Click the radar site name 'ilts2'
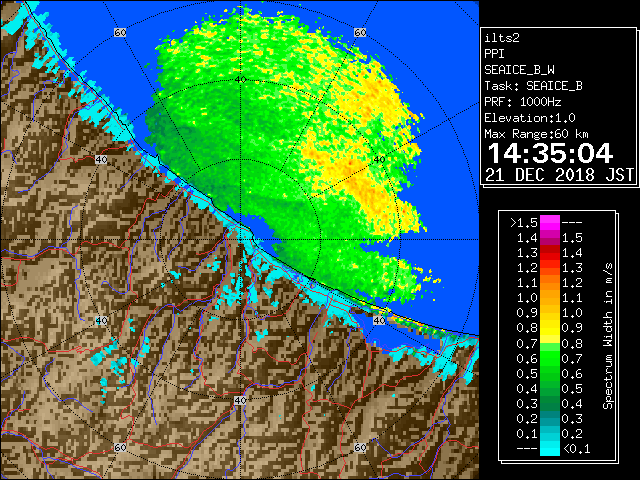The width and height of the screenshot is (640, 480). tap(502, 38)
